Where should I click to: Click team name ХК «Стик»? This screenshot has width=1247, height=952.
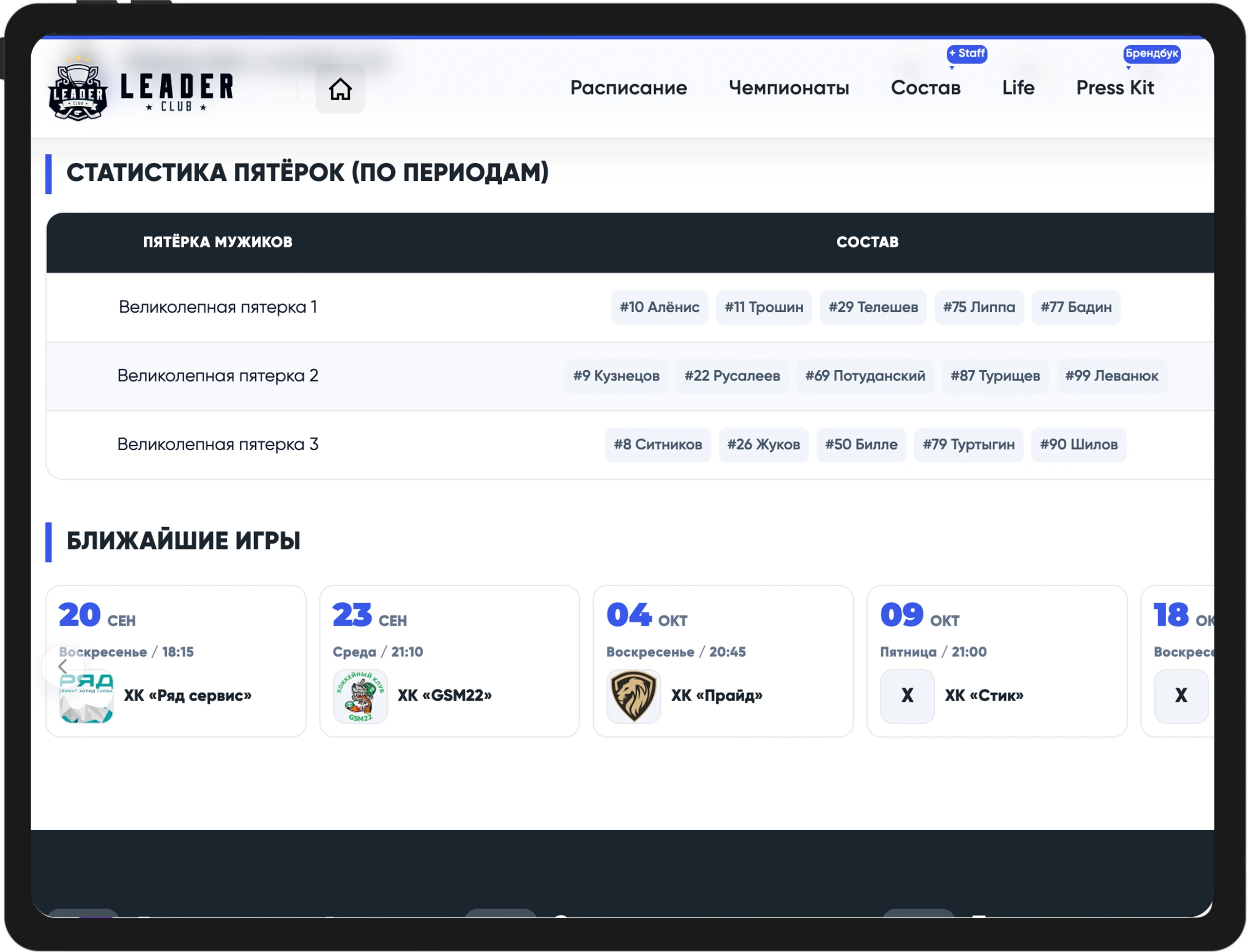click(983, 695)
